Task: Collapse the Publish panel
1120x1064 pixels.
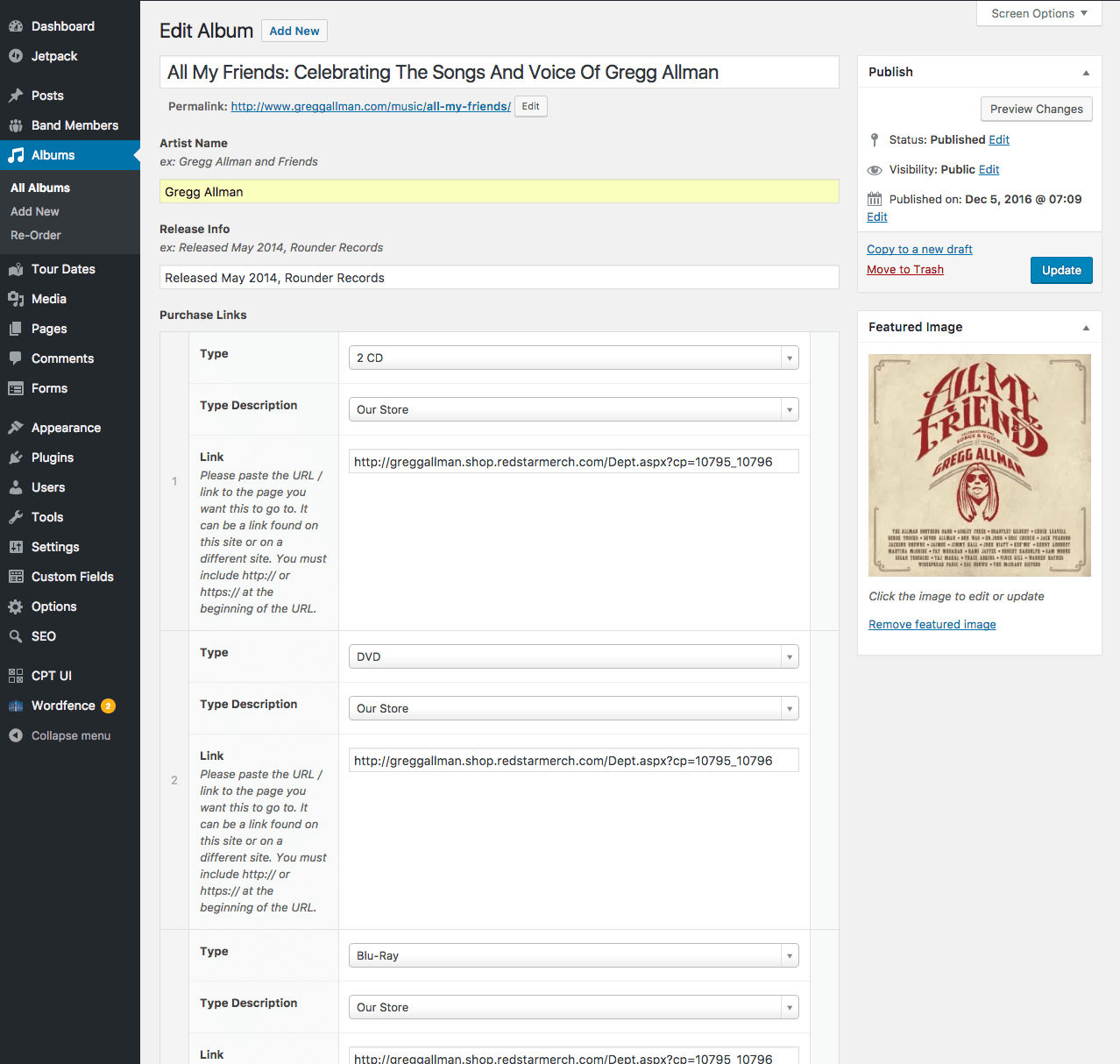Action: (x=1086, y=73)
